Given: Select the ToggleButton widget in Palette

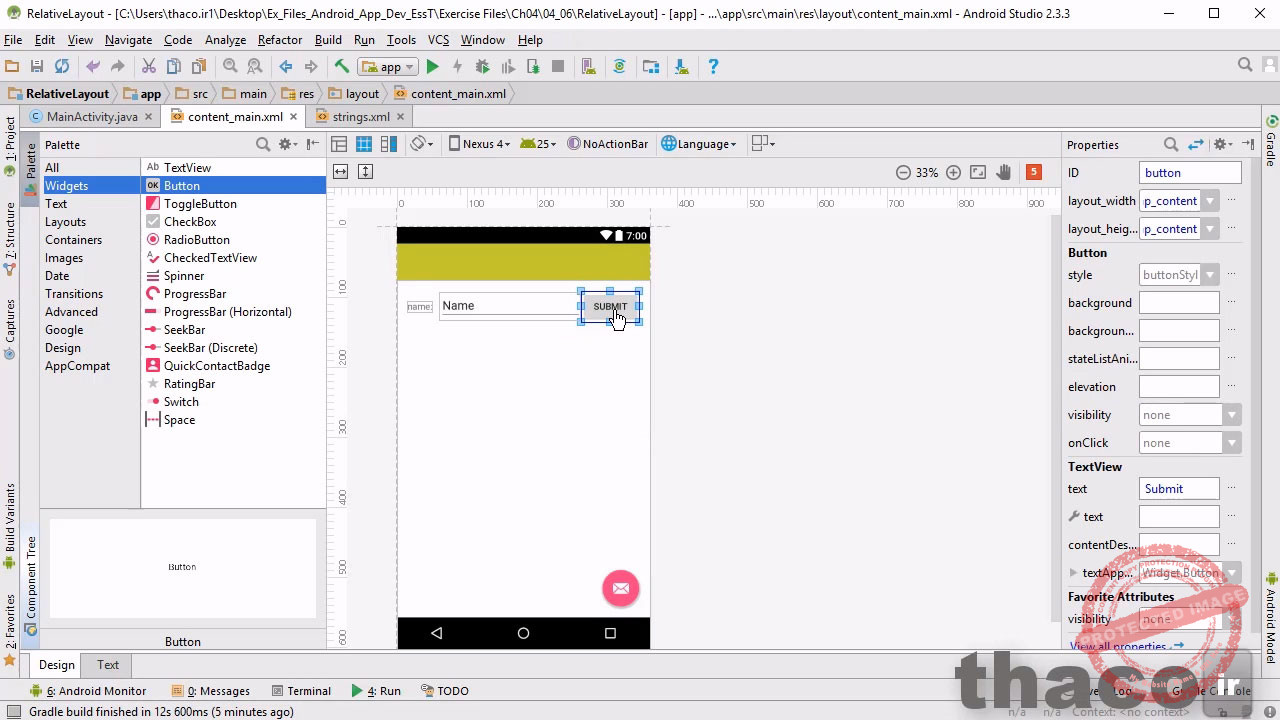Looking at the screenshot, I should tap(200, 204).
